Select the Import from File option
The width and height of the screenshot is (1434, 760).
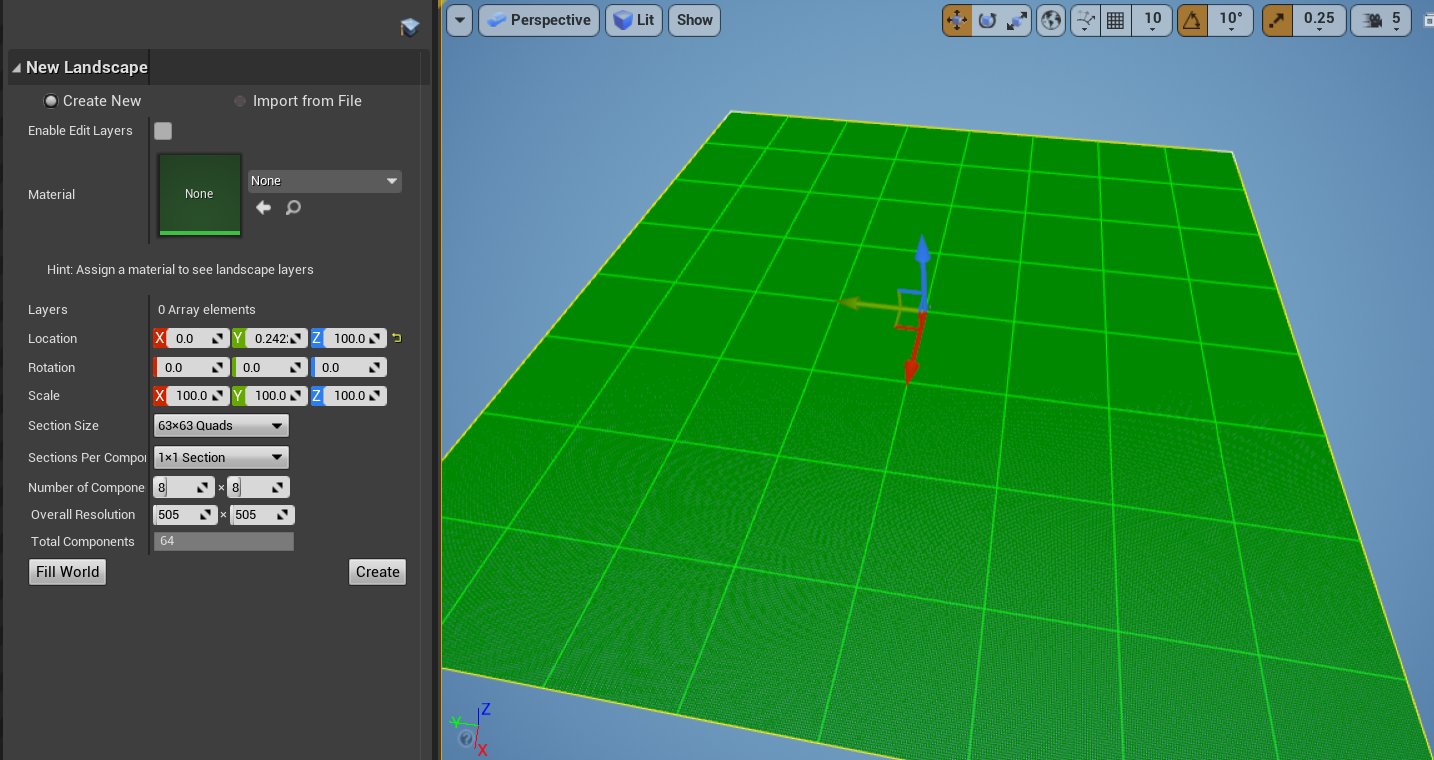tap(298, 101)
